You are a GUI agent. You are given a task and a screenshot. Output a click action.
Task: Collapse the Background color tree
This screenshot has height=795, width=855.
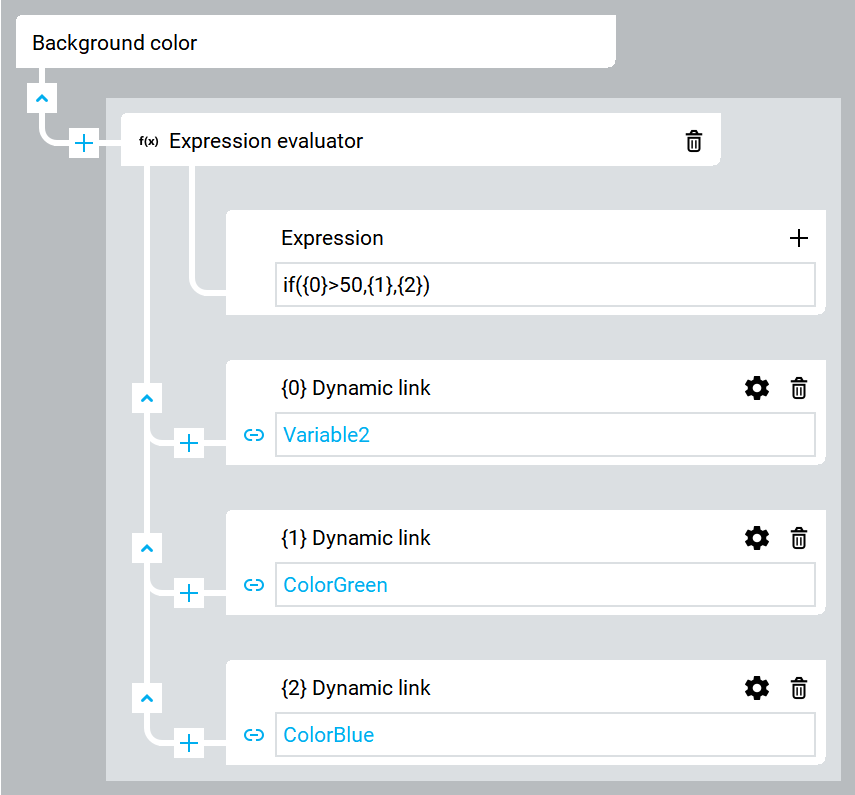[42, 99]
